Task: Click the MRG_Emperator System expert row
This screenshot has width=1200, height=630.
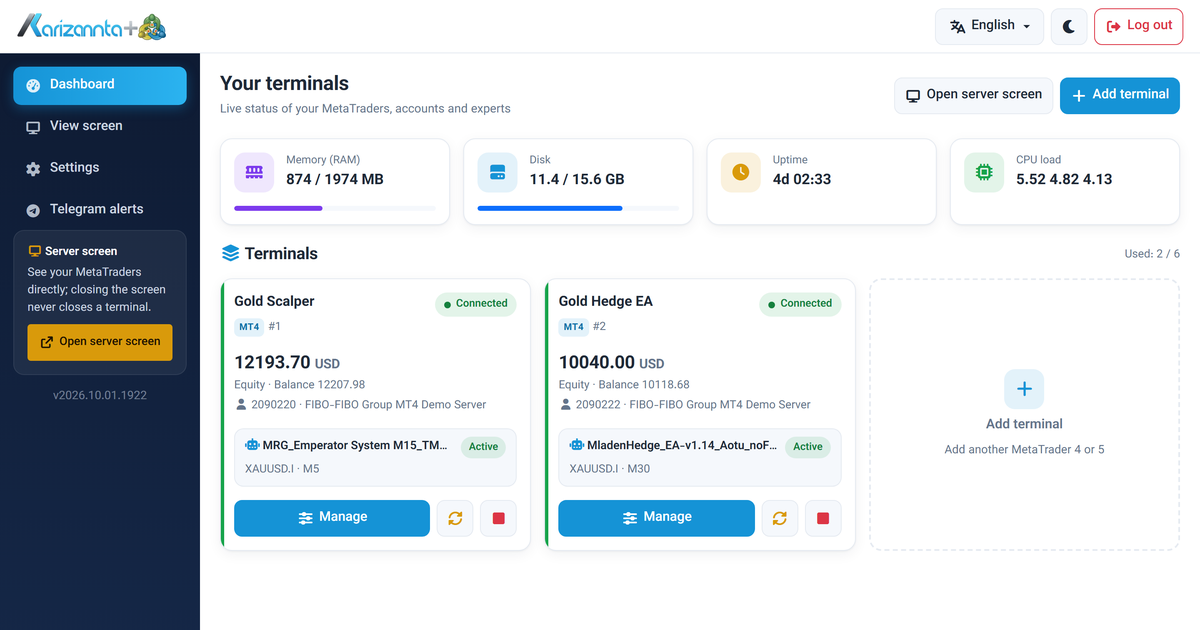Action: (x=375, y=457)
